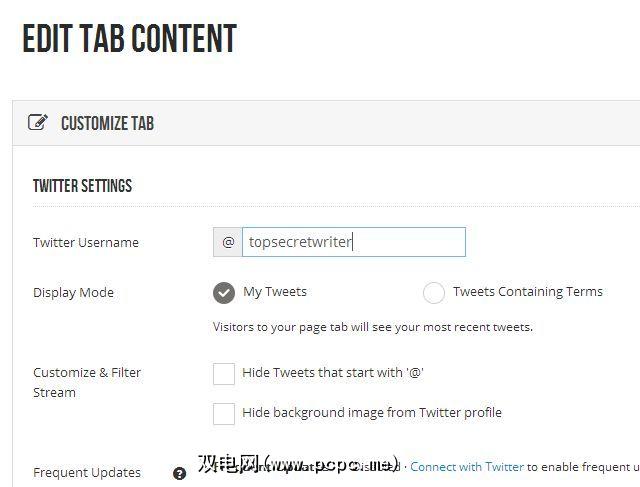Click the Customize & Filter Stream label
This screenshot has height=487, width=640.
[87, 382]
